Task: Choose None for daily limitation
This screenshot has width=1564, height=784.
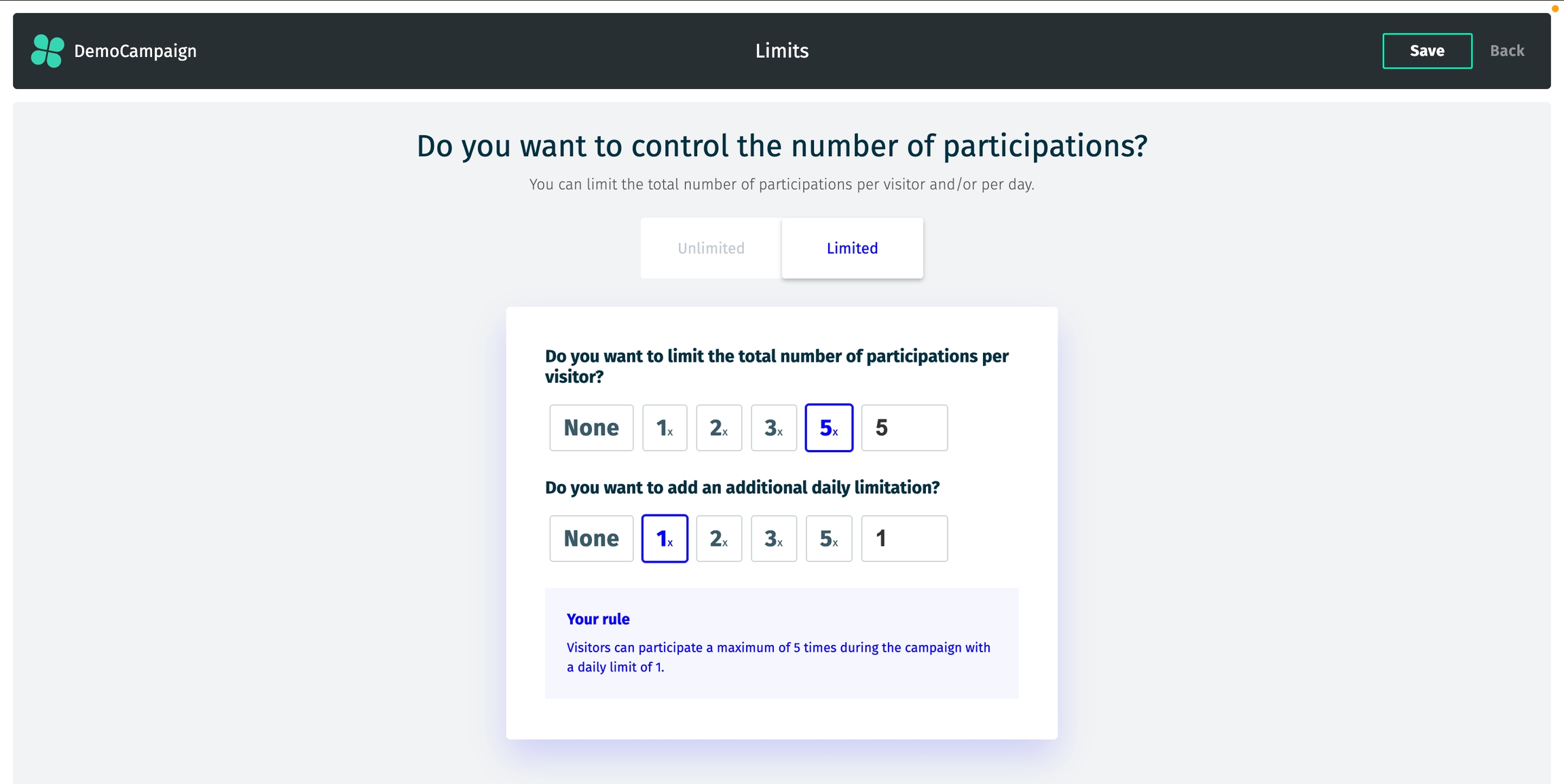Action: pos(591,538)
